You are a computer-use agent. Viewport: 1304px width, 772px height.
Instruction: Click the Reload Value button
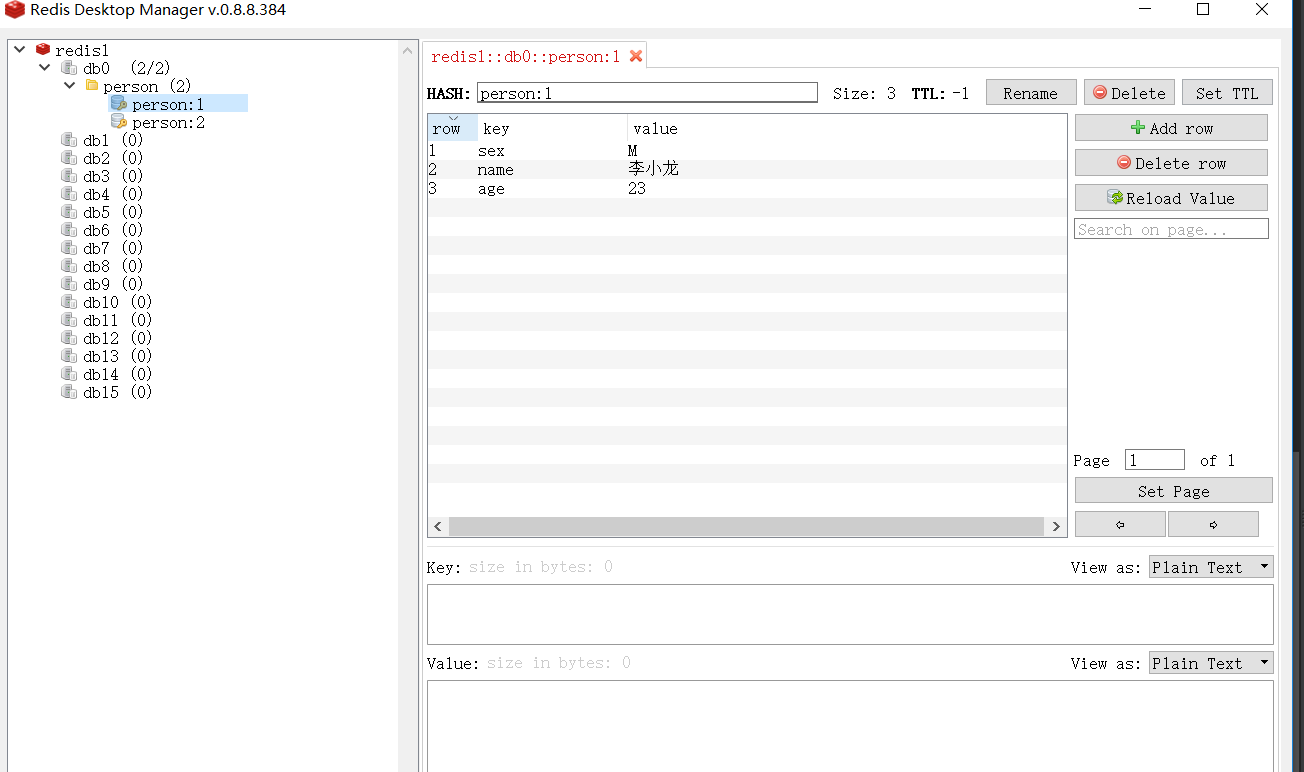(1171, 198)
